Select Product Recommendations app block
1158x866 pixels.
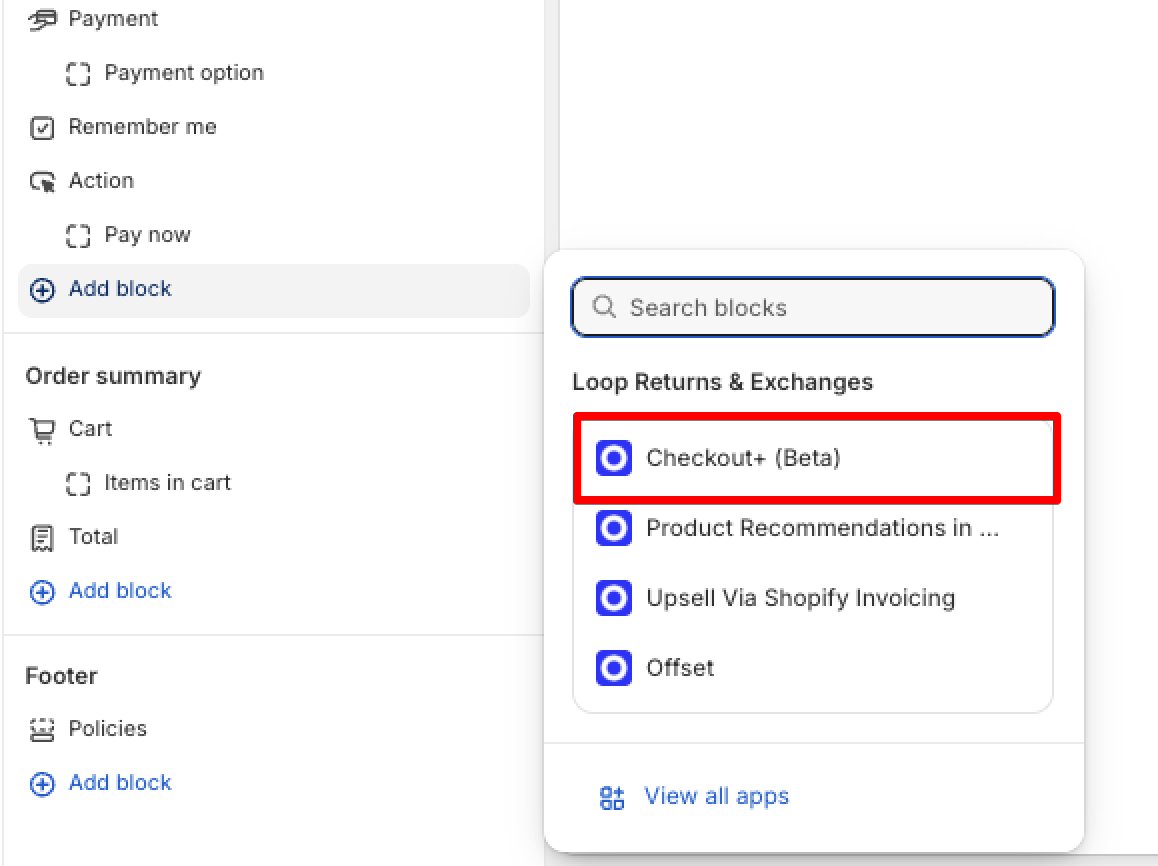(x=821, y=528)
